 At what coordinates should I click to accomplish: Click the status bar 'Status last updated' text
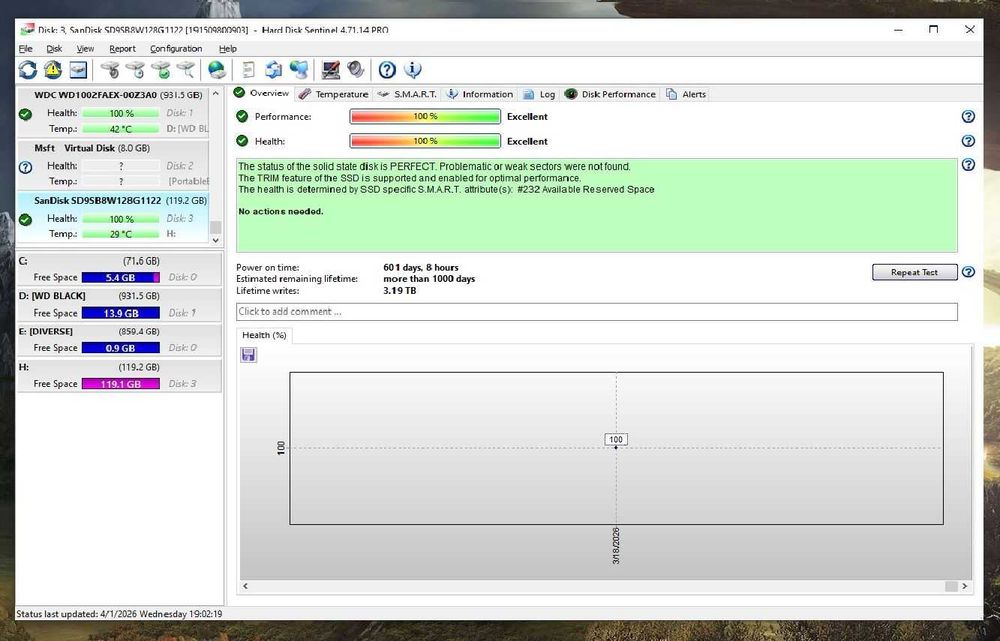click(x=119, y=614)
